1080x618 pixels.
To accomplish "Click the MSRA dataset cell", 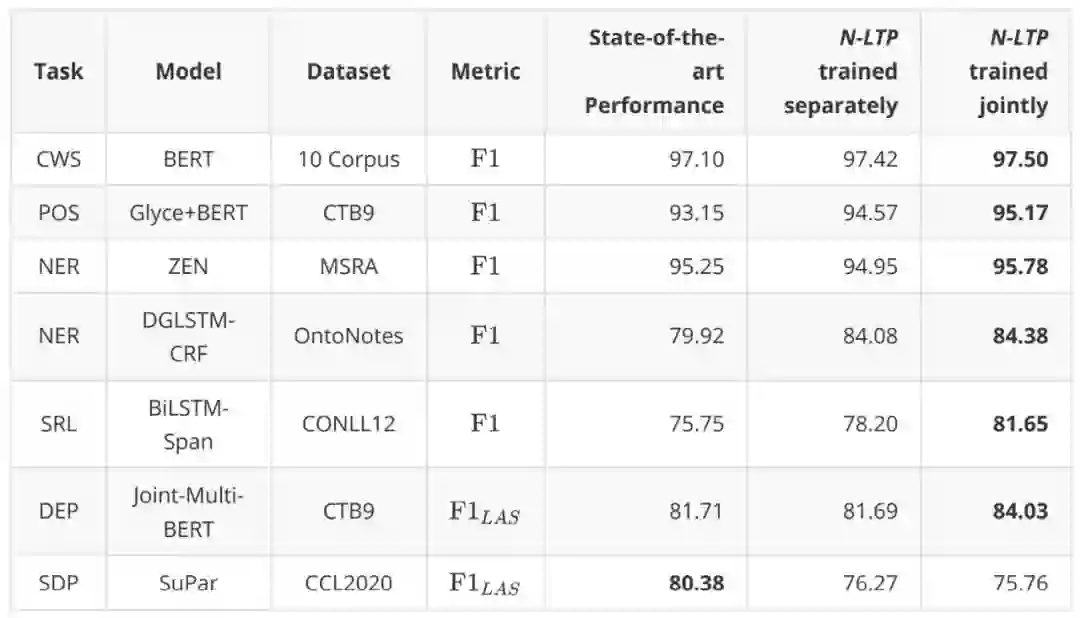I will point(348,266).
